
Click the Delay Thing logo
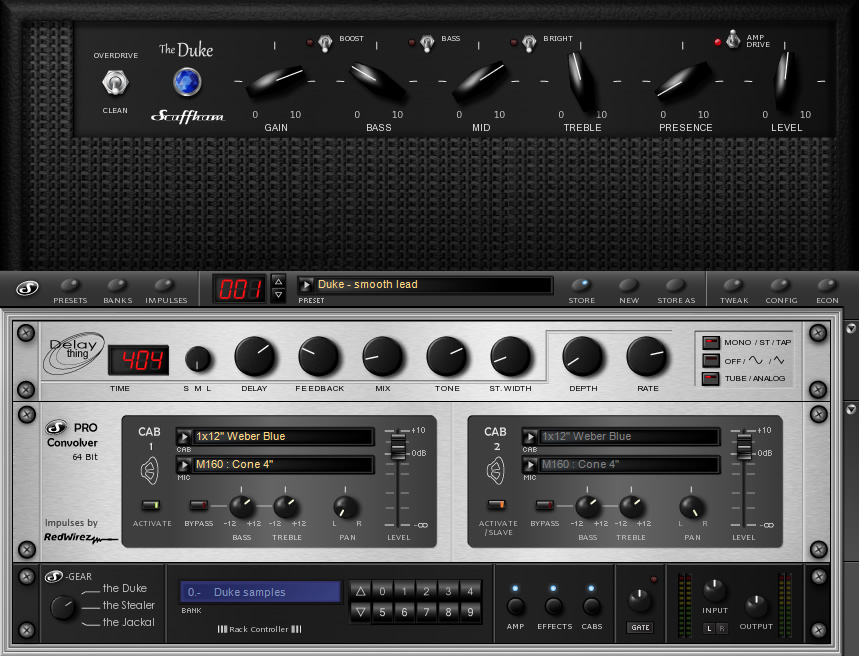coord(74,353)
